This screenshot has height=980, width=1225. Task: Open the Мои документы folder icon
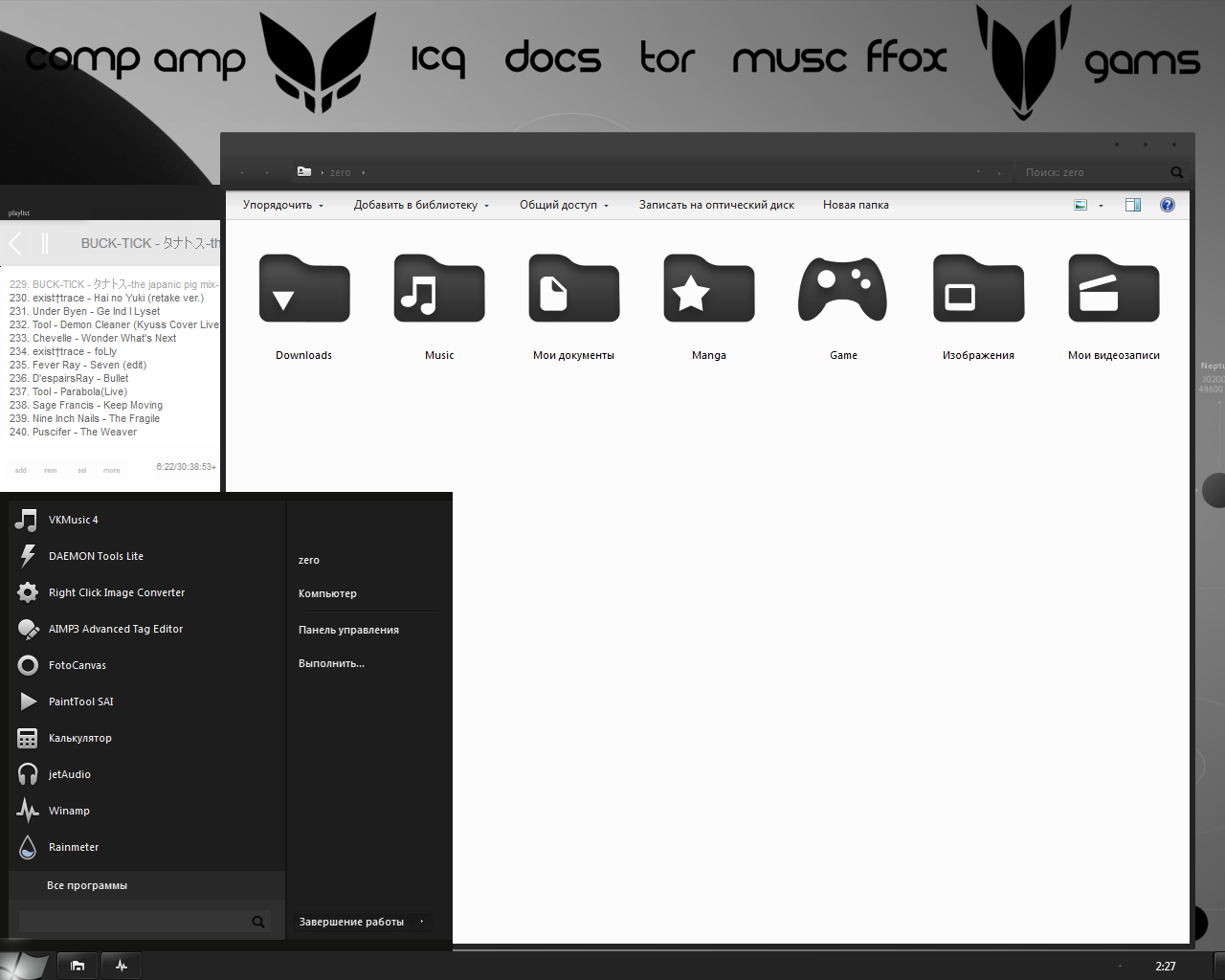pyautogui.click(x=574, y=289)
